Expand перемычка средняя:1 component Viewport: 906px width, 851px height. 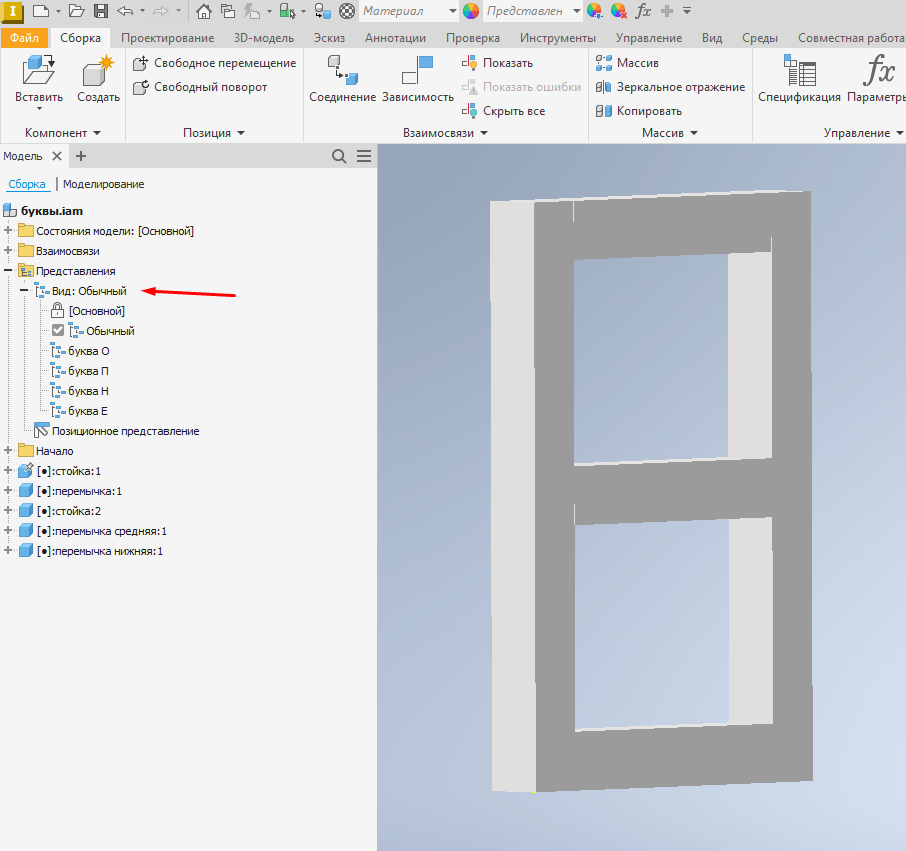8,530
